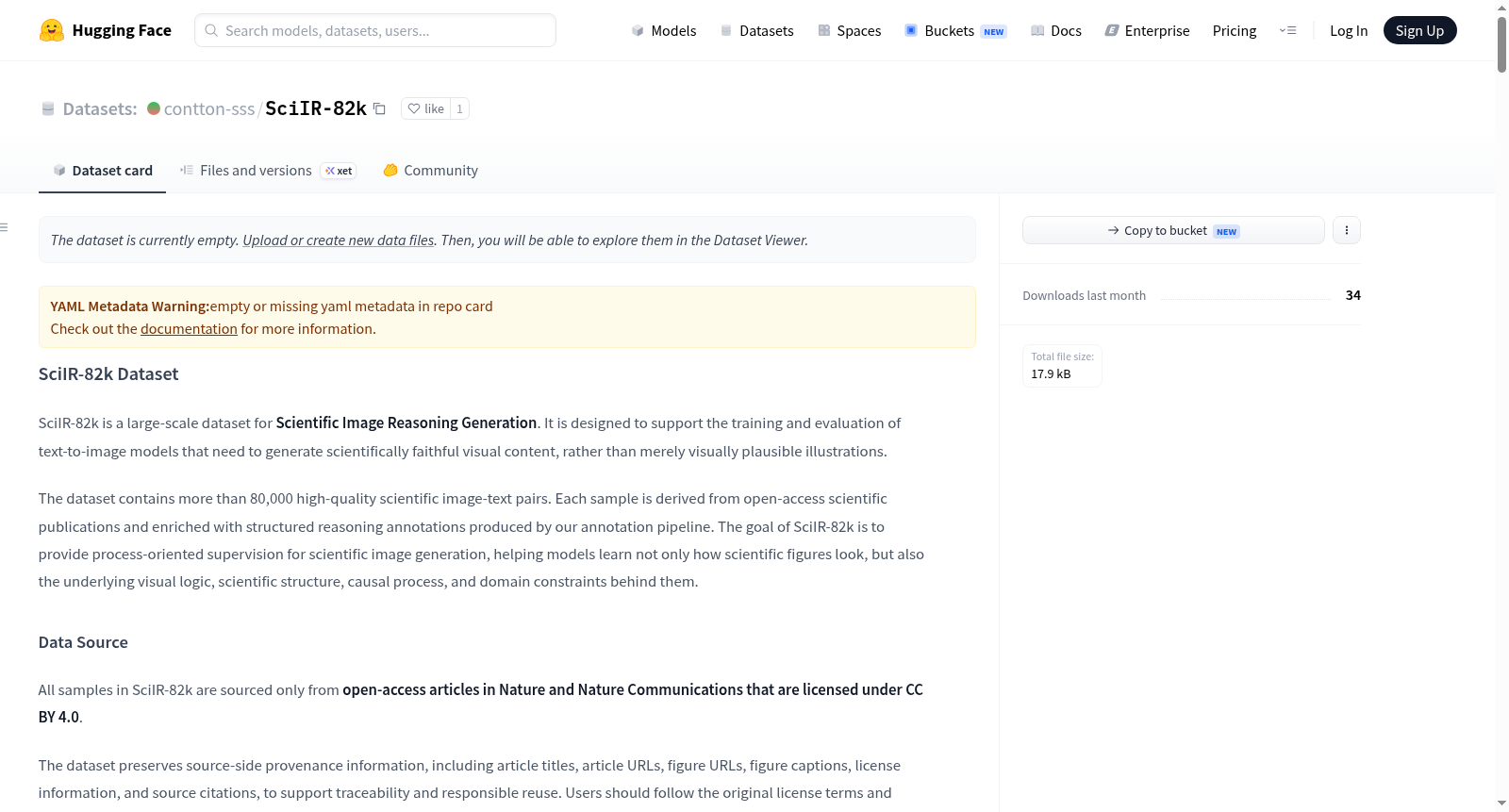
Task: Open Spaces from the navbar
Action: [849, 30]
